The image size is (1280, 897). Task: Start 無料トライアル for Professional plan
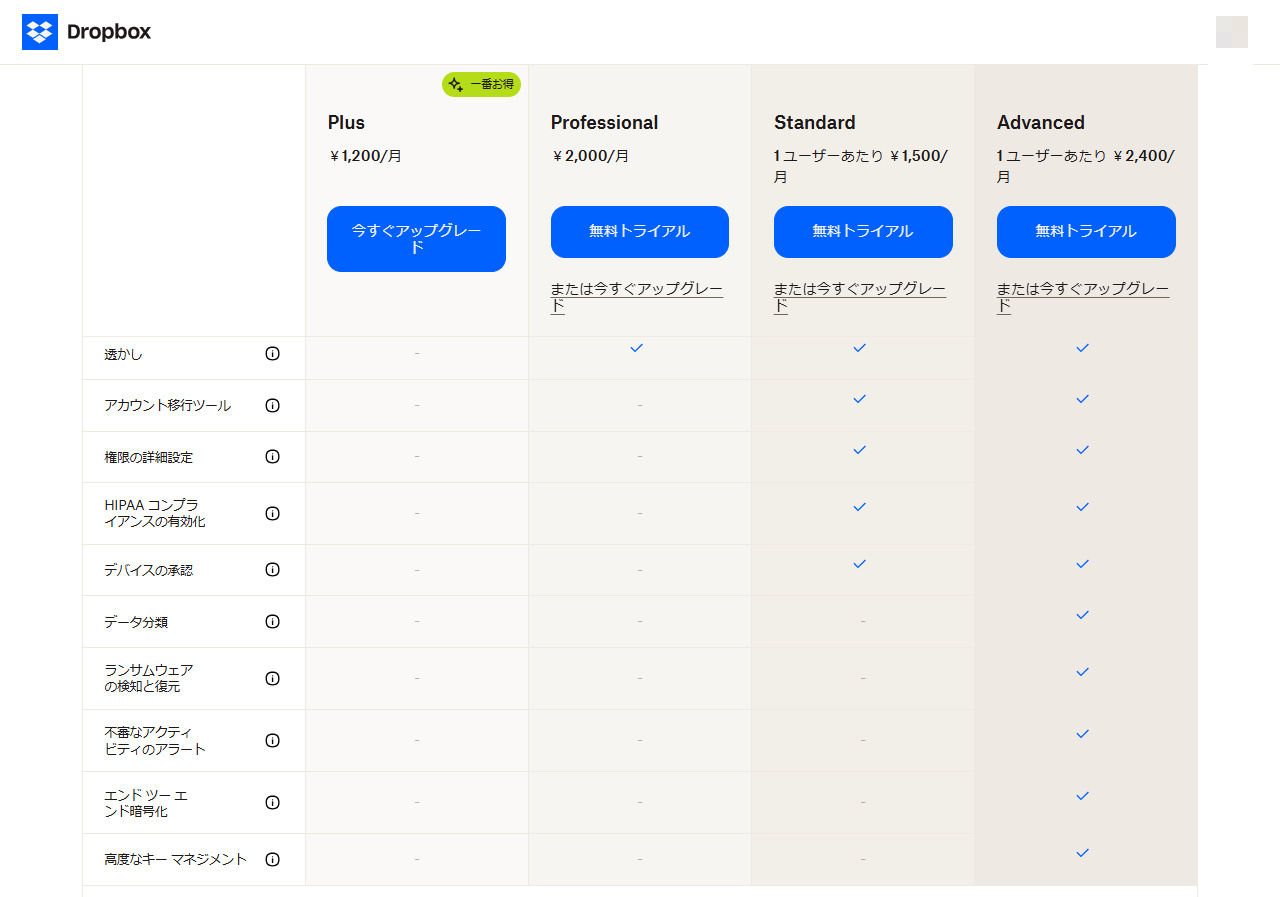point(639,232)
